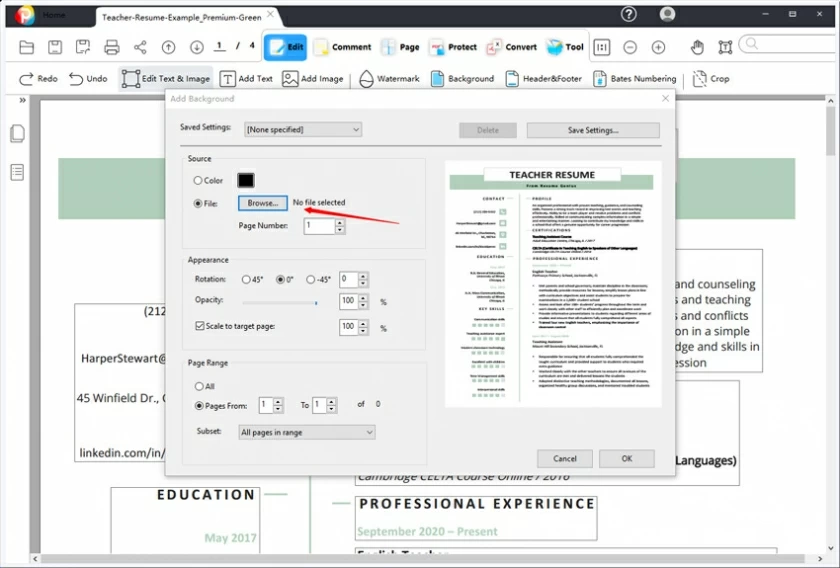
Task: Select the Crop tool
Action: tap(710, 79)
